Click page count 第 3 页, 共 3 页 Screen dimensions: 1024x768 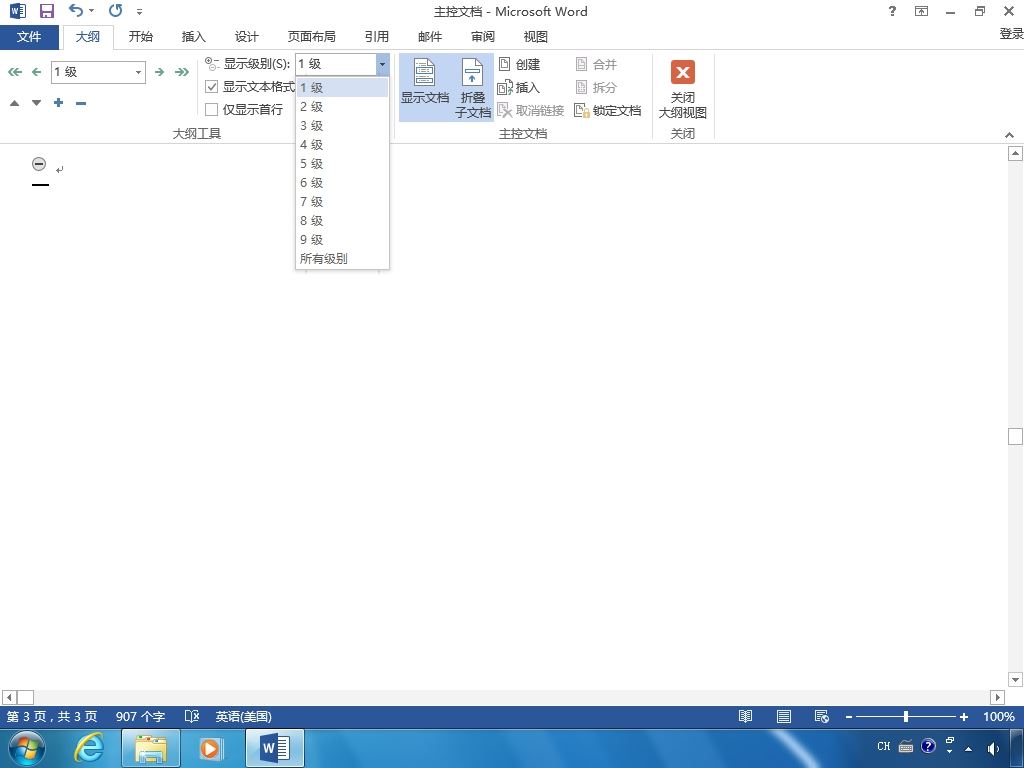coord(52,716)
